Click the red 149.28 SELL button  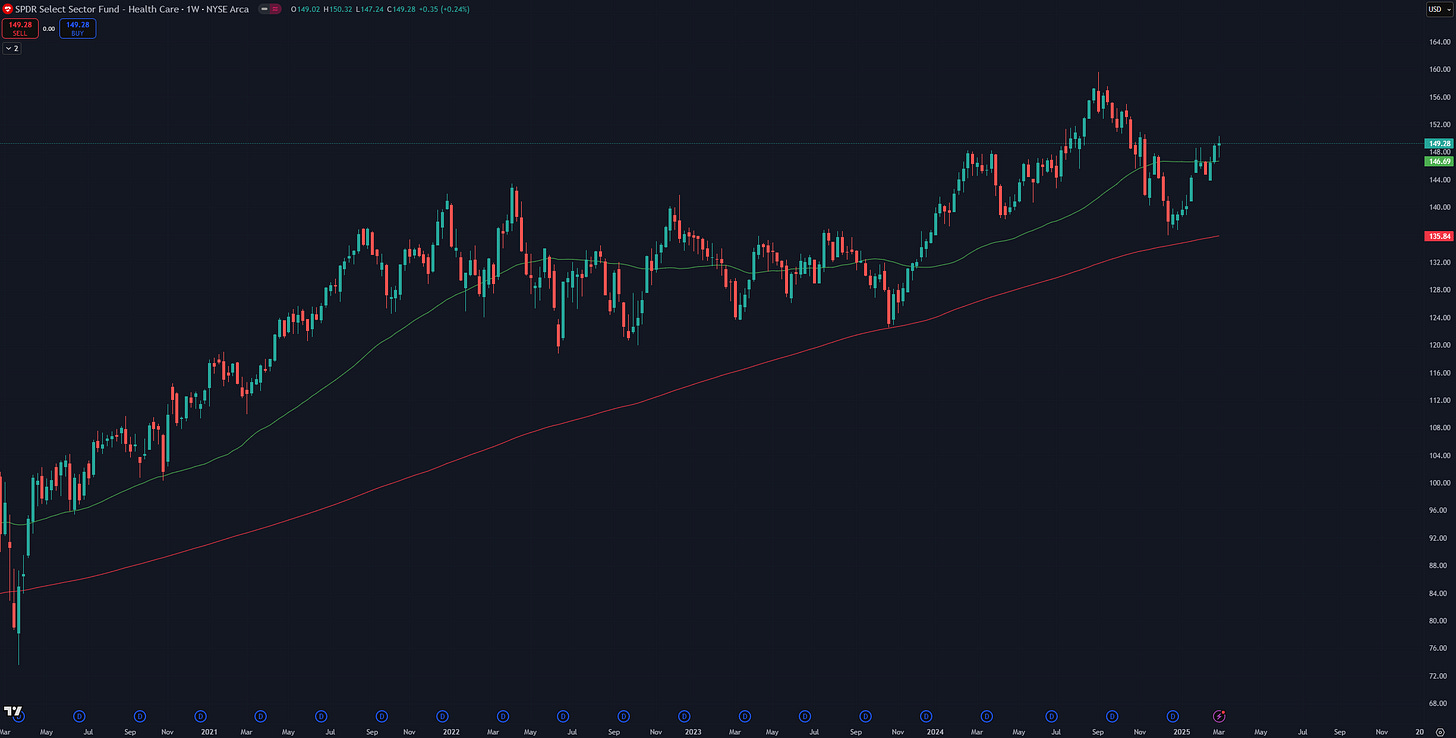pos(21,28)
